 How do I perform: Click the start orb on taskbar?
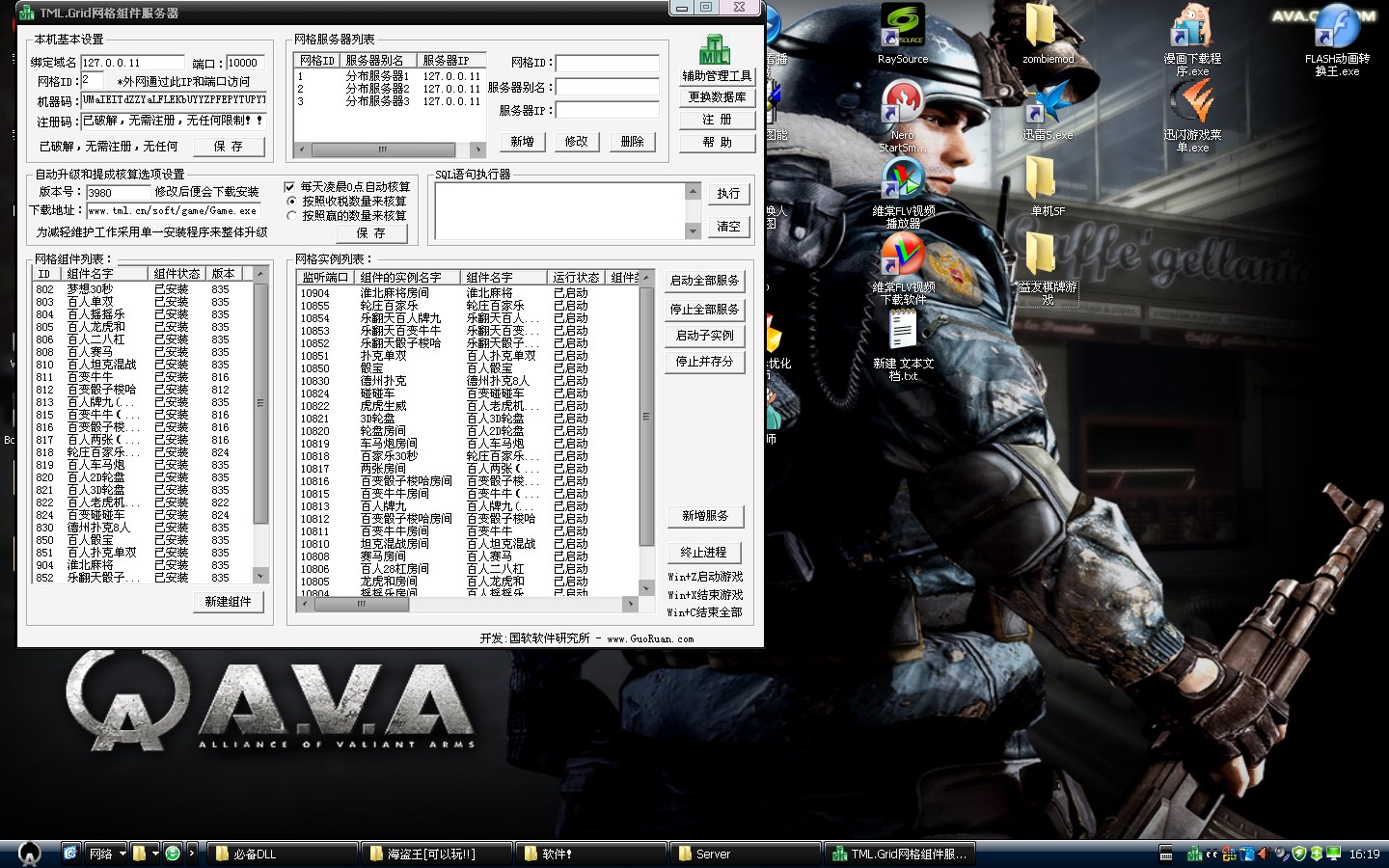point(29,852)
